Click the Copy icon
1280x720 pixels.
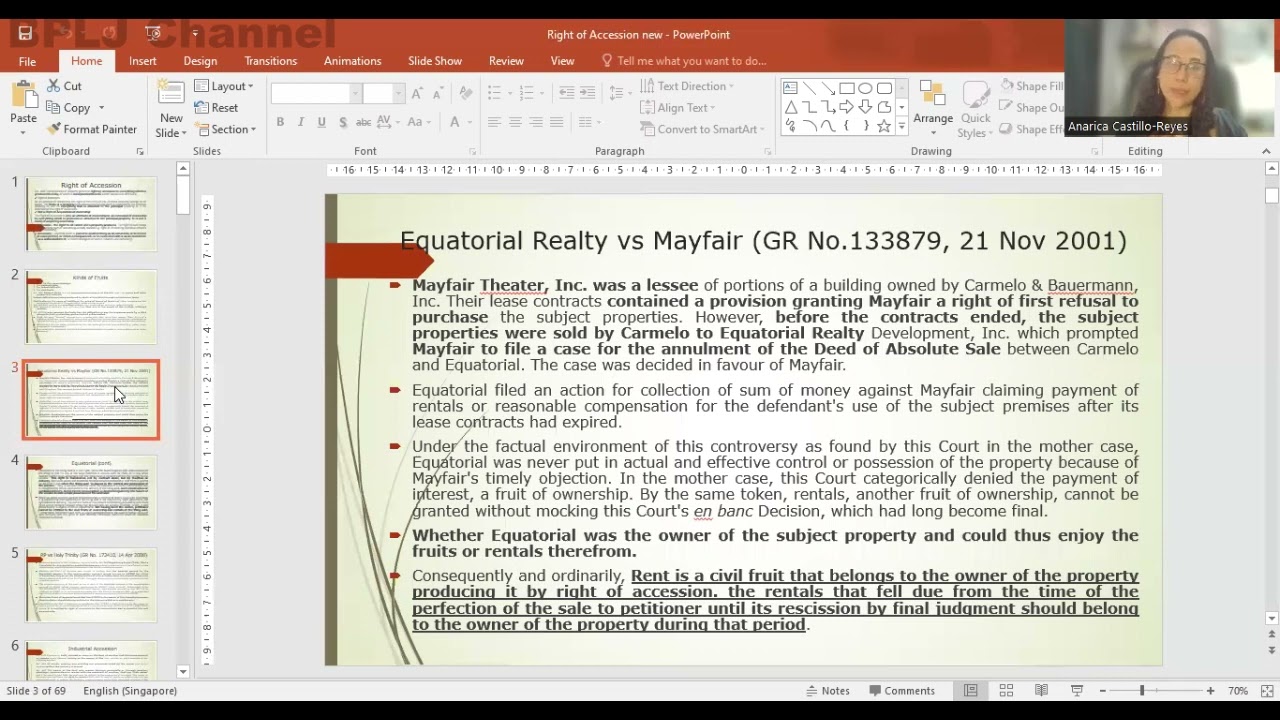point(68,108)
